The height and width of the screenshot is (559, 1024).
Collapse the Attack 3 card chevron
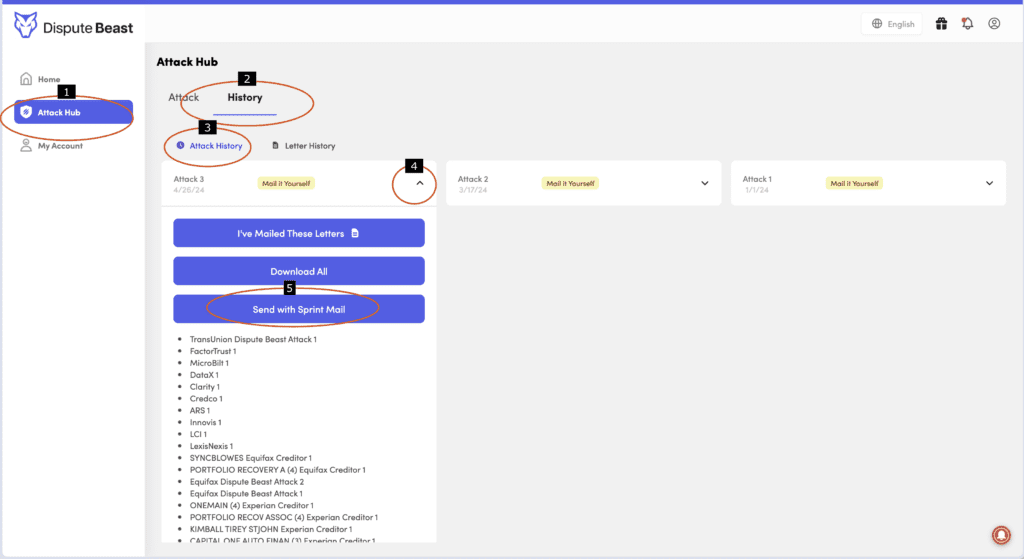click(x=420, y=183)
